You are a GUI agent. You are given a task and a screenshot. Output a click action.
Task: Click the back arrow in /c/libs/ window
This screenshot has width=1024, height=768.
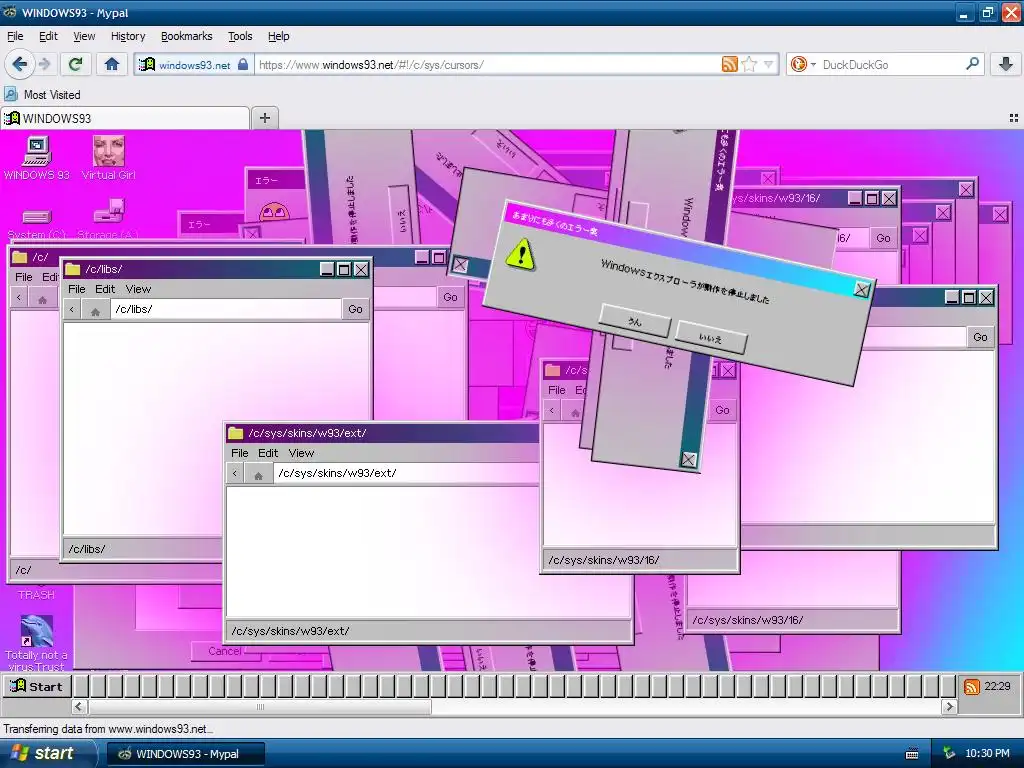(x=72, y=310)
